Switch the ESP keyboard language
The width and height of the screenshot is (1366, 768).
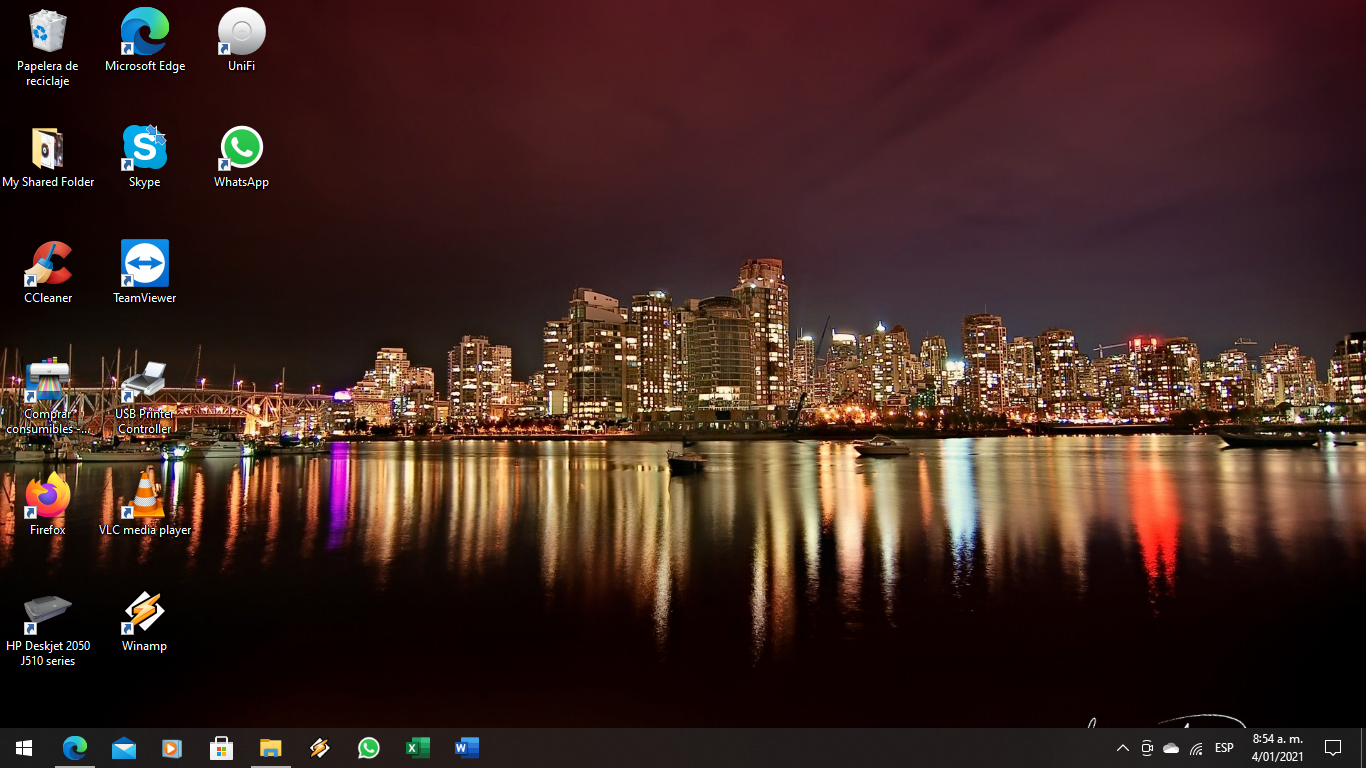point(1222,747)
